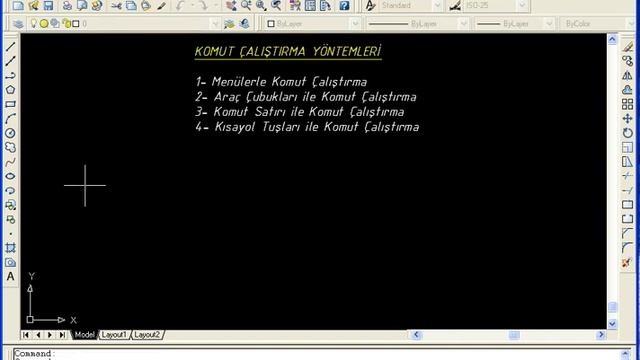The width and height of the screenshot is (640, 360).
Task: Select the Hatch tool
Action: coord(11,248)
